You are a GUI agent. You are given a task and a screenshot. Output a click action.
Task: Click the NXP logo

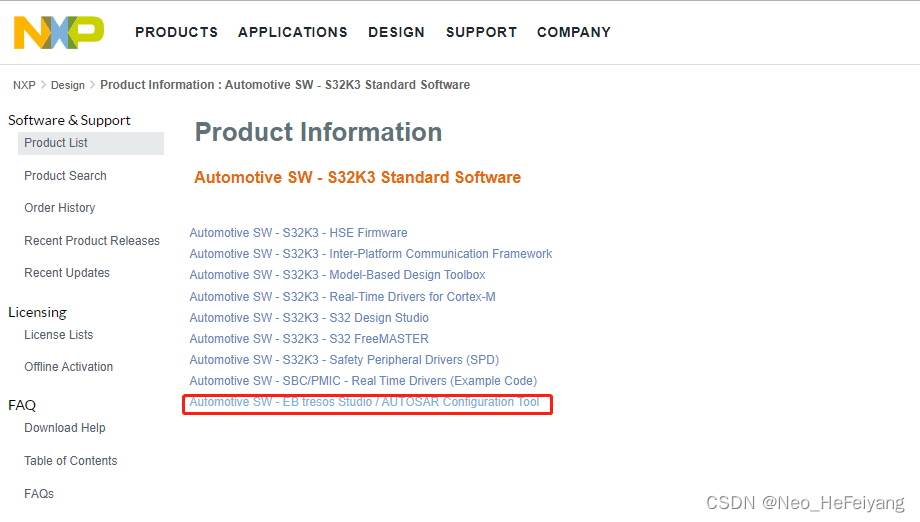58,32
